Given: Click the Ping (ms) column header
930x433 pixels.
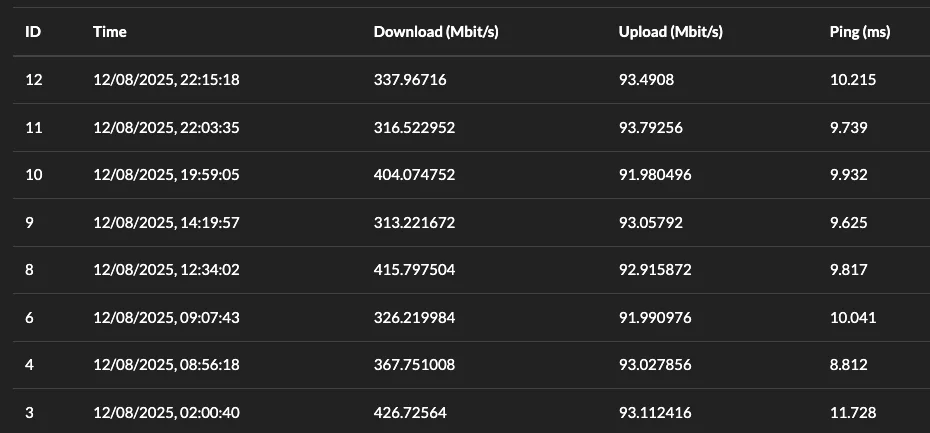Looking at the screenshot, I should coord(859,32).
